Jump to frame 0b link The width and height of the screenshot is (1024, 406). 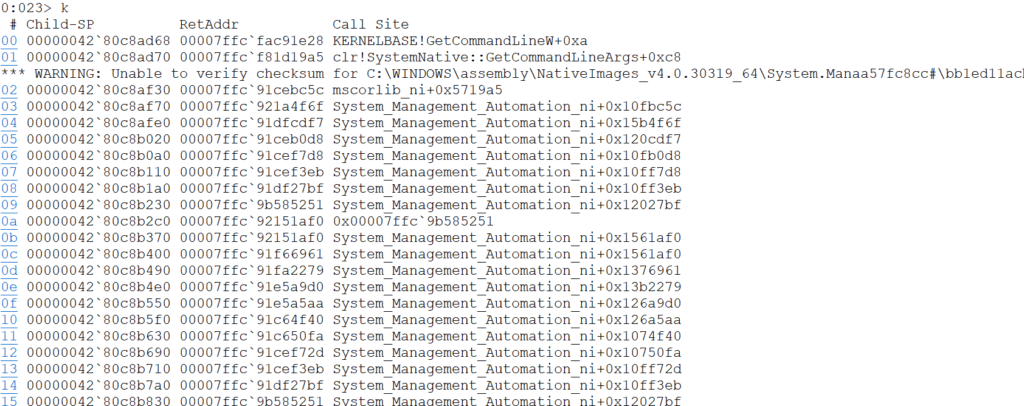pos(9,237)
